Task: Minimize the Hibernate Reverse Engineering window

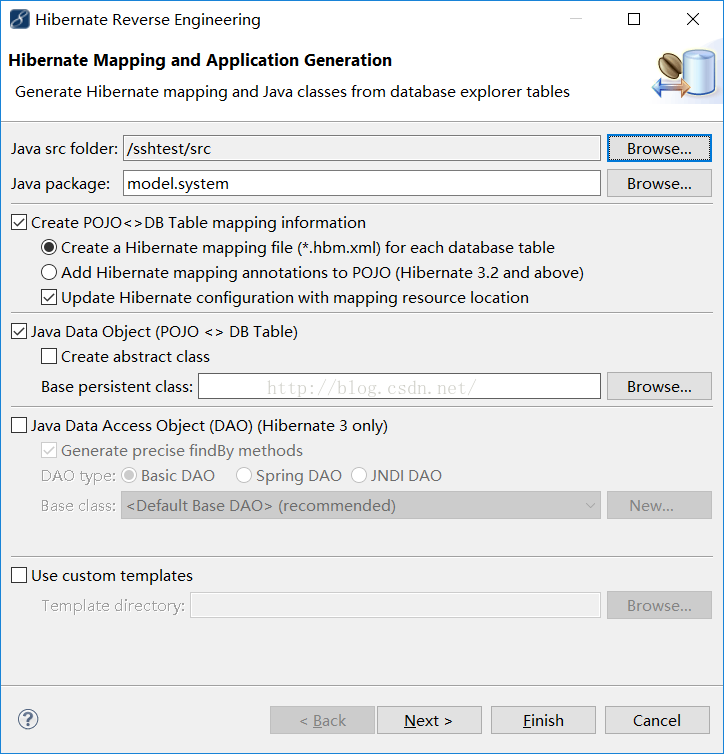Action: point(576,19)
